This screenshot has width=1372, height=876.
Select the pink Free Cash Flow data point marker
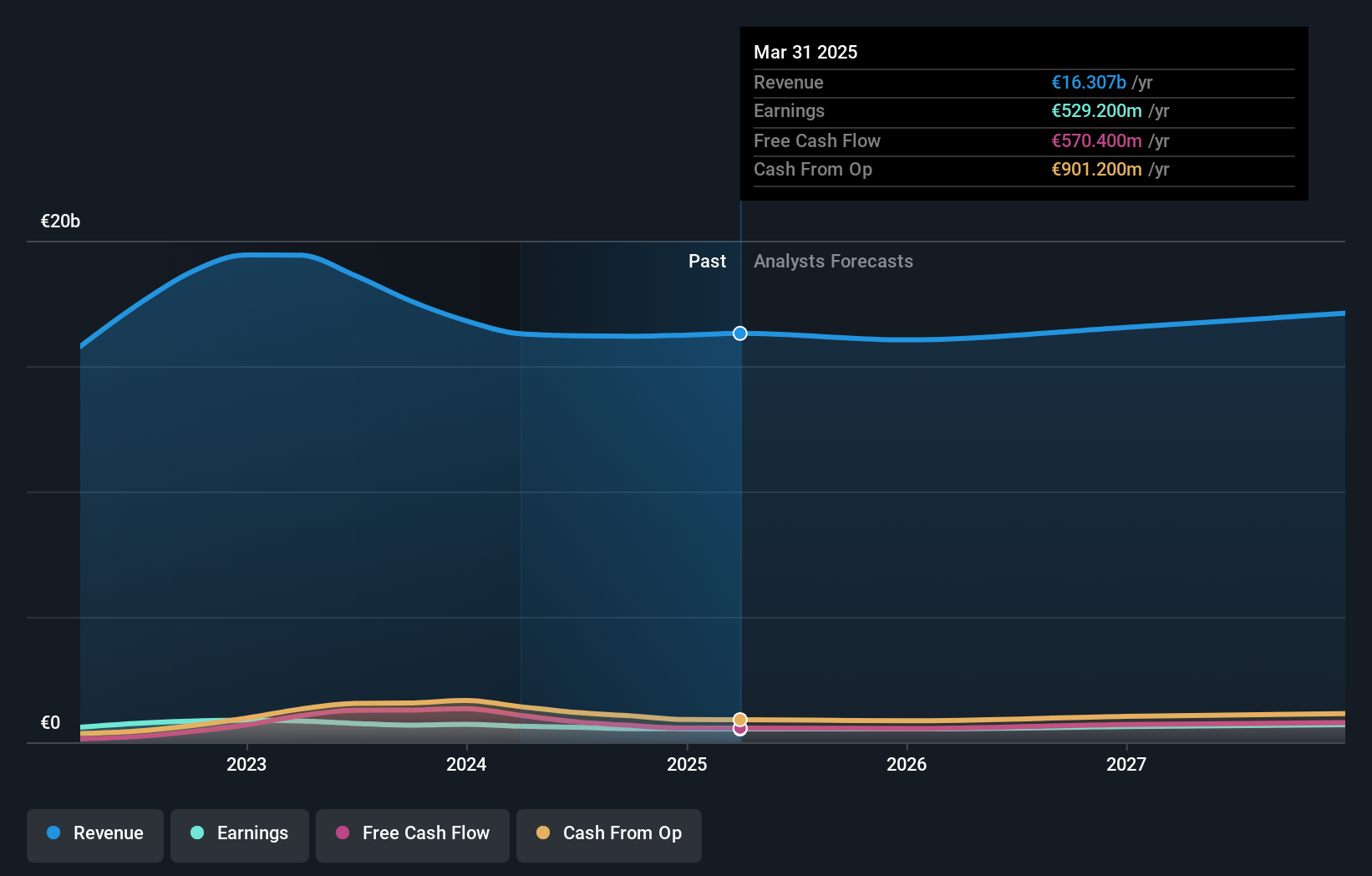[x=739, y=729]
